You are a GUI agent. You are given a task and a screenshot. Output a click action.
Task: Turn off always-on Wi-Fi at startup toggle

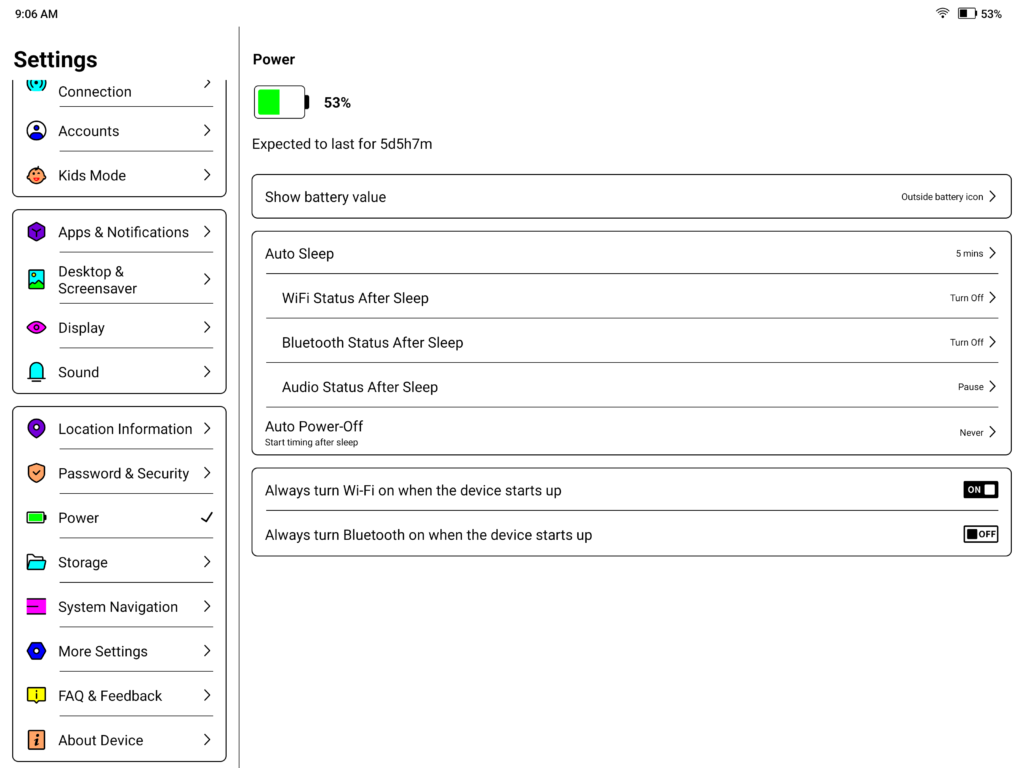tap(980, 490)
